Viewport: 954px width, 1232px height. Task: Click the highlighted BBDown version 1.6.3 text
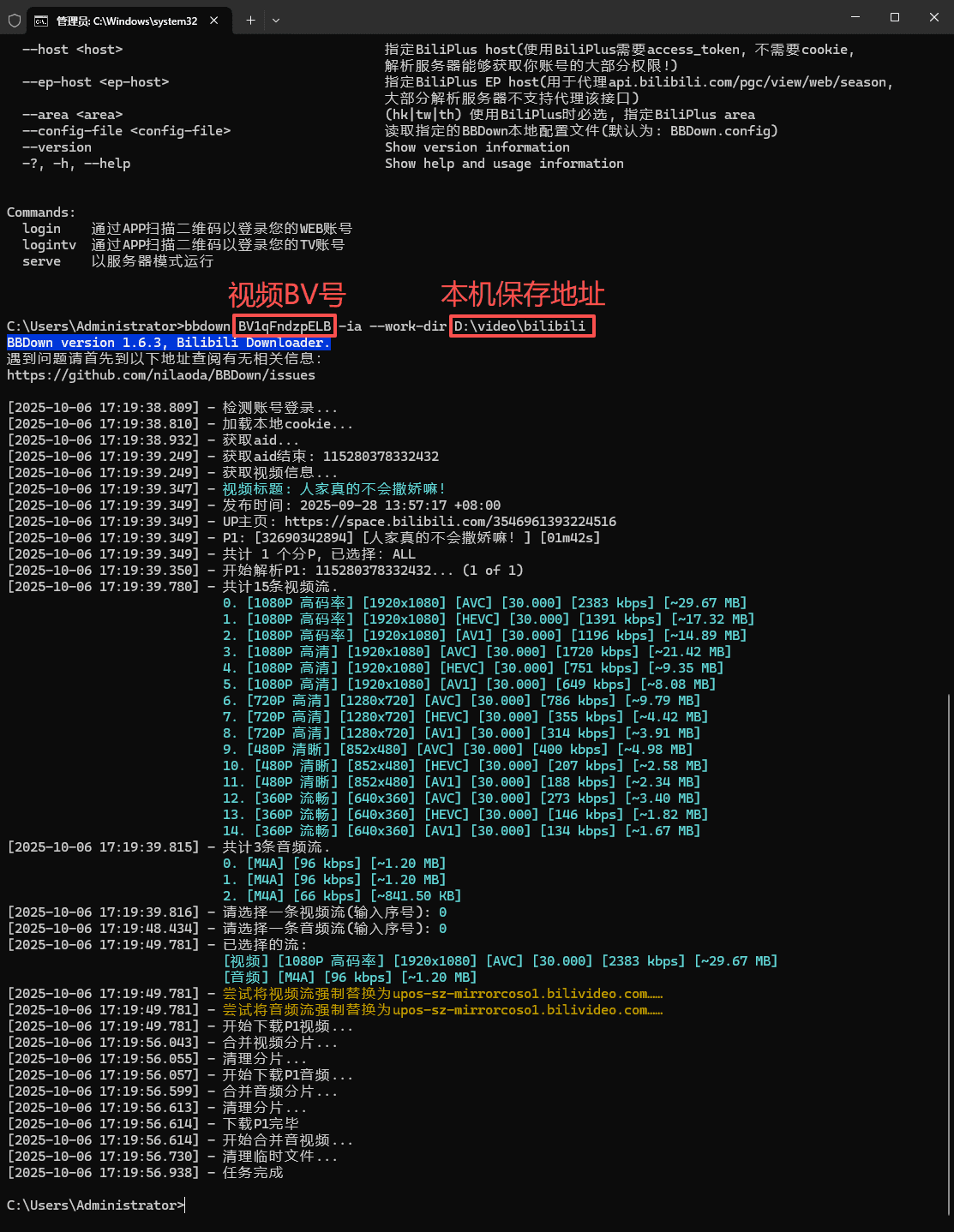167,343
